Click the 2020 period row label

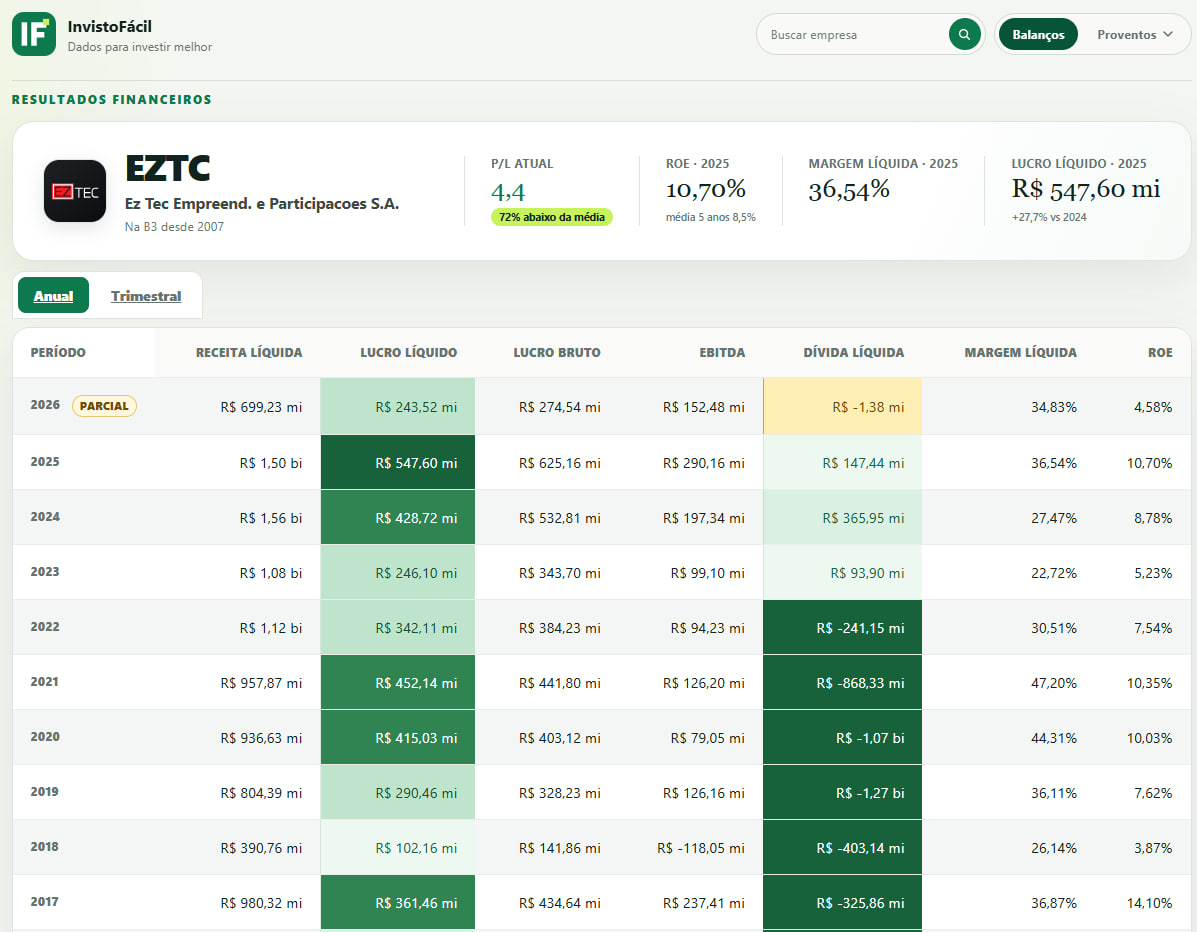[45, 737]
